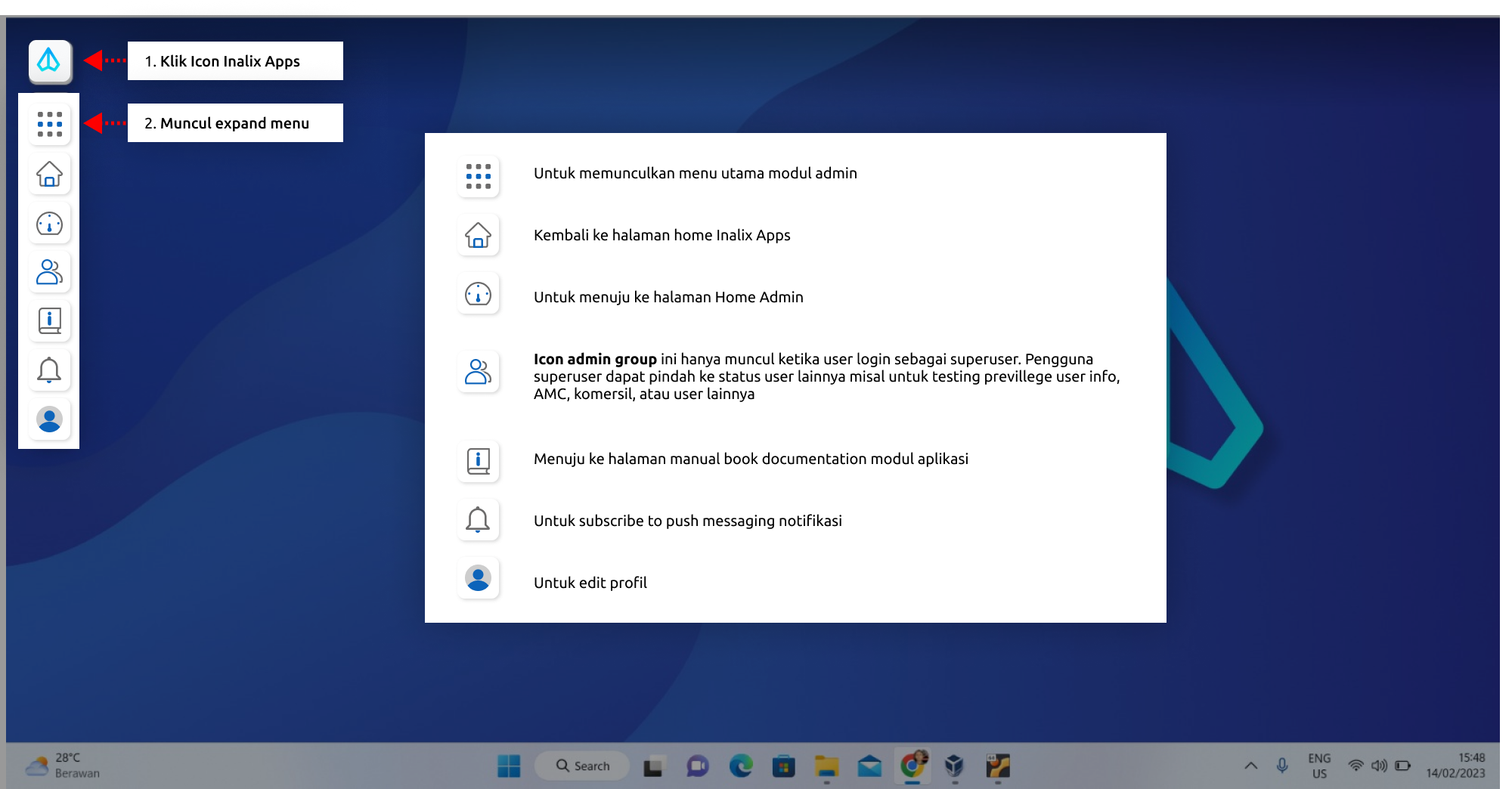Open the main menu grid icon in sidebar

click(x=50, y=124)
